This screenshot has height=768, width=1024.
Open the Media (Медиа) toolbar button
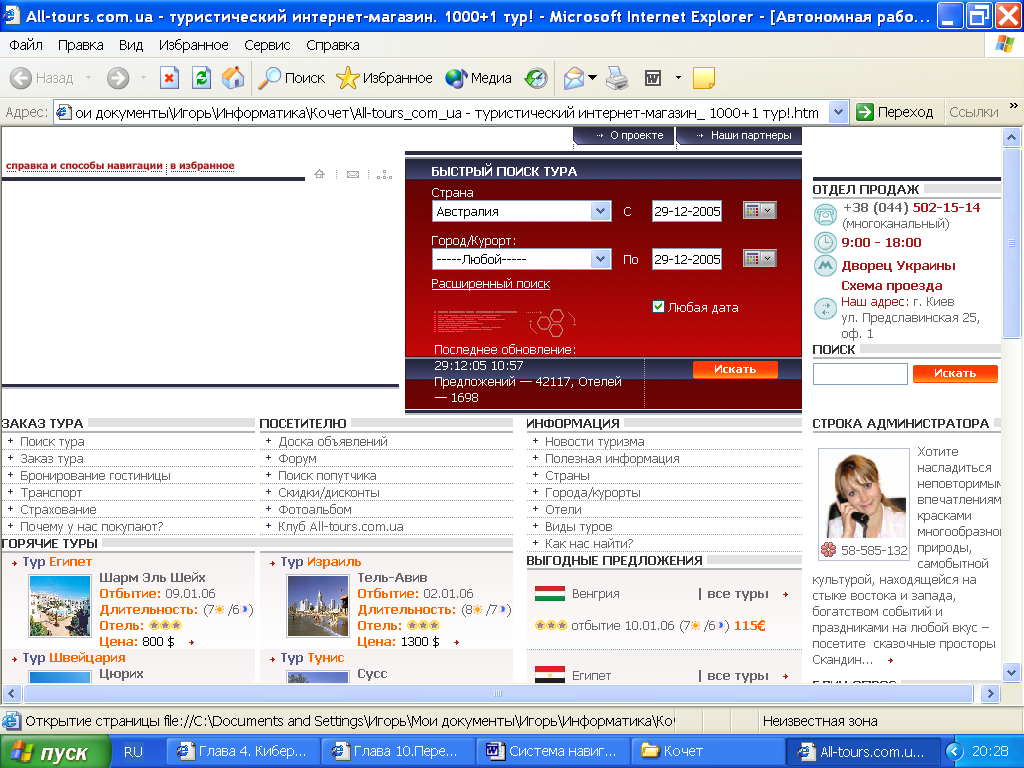coord(478,78)
